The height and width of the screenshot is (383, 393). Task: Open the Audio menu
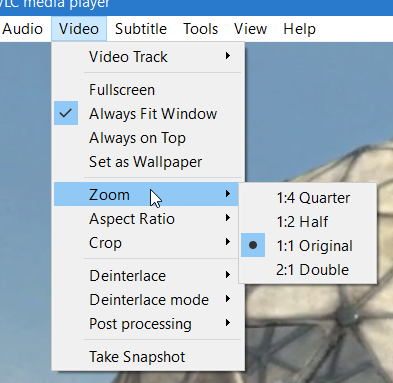pos(22,29)
